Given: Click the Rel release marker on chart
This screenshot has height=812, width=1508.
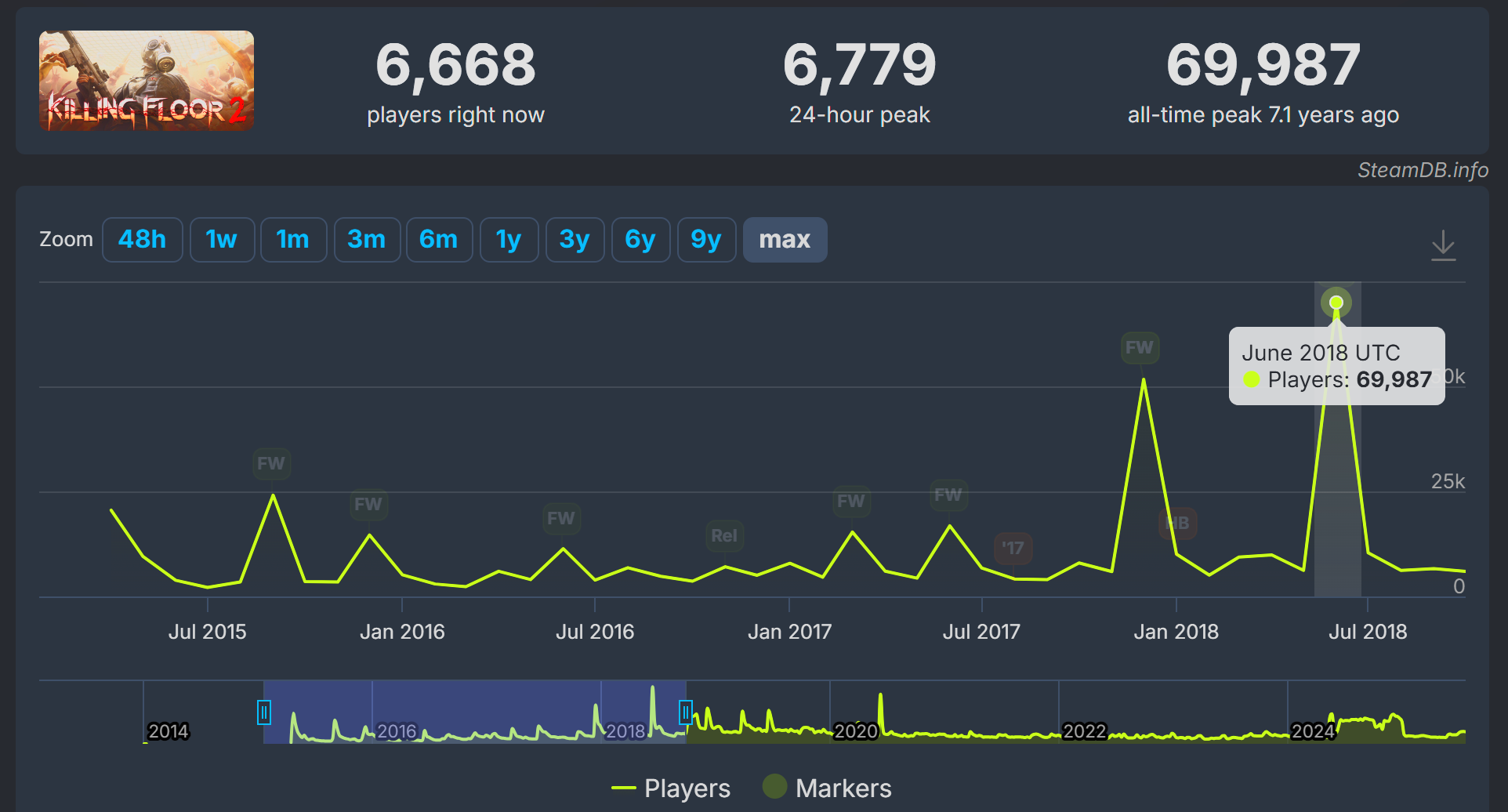Looking at the screenshot, I should coord(724,535).
